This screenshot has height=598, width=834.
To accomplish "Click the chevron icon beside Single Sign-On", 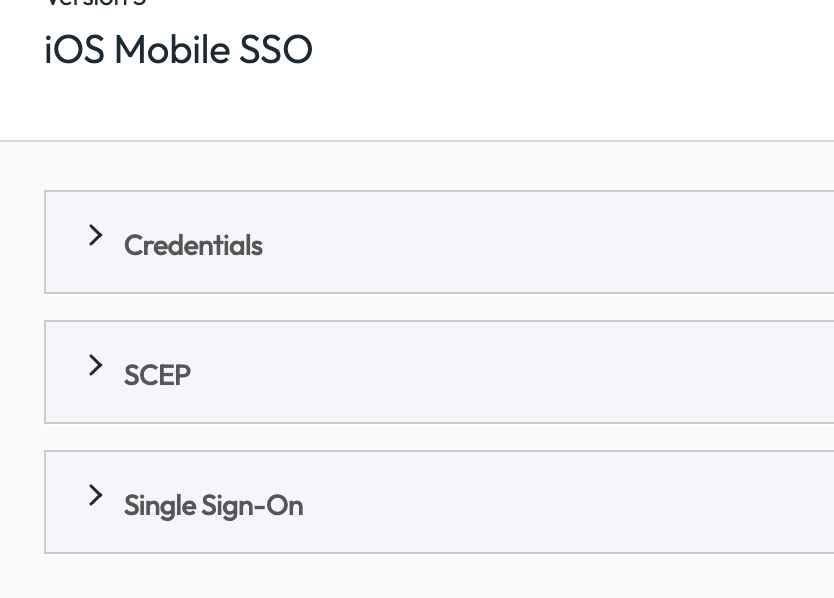I will coord(96,495).
